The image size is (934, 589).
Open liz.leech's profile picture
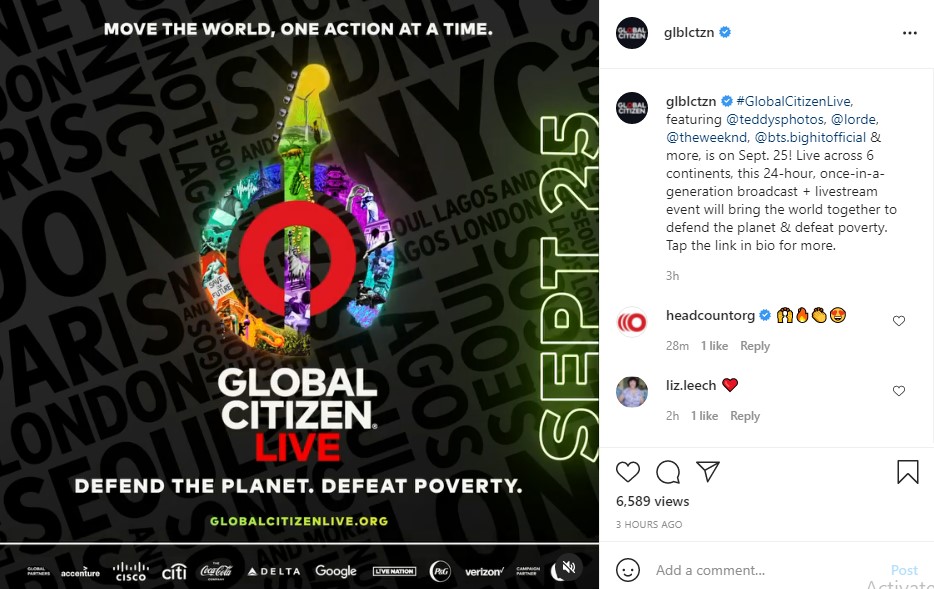point(631,392)
